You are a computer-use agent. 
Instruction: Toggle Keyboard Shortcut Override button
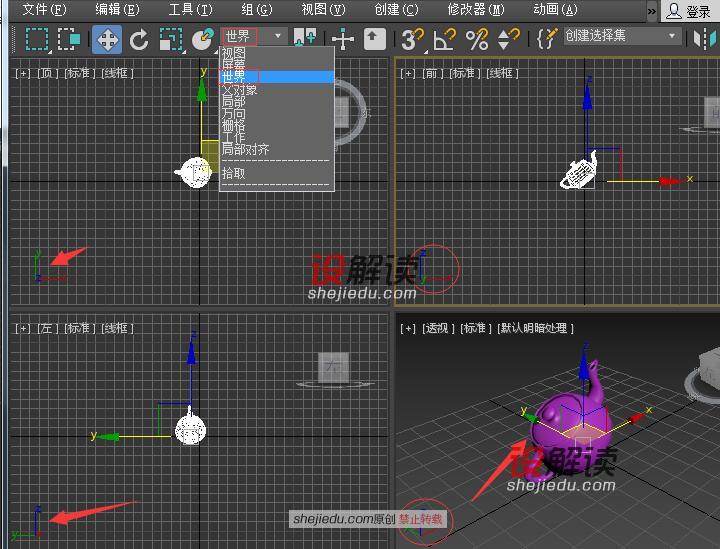pyautogui.click(x=375, y=39)
